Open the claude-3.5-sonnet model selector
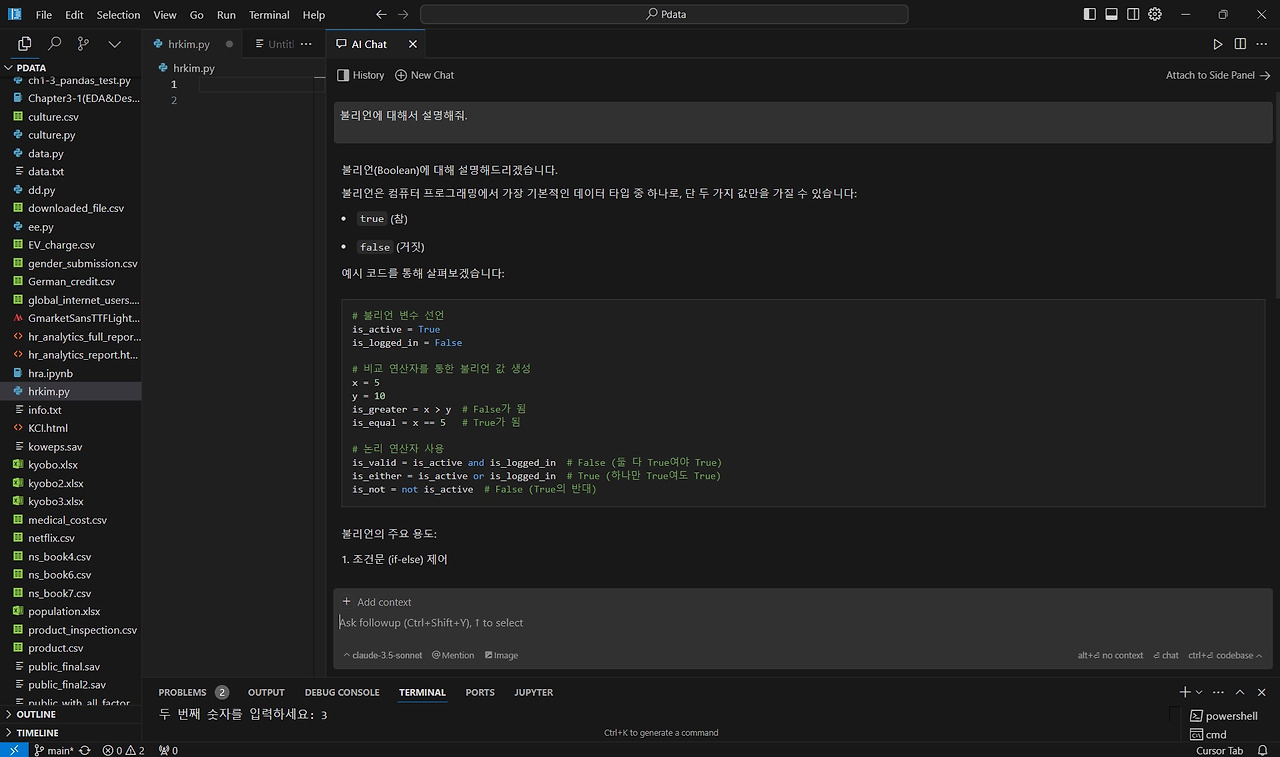 click(x=385, y=655)
